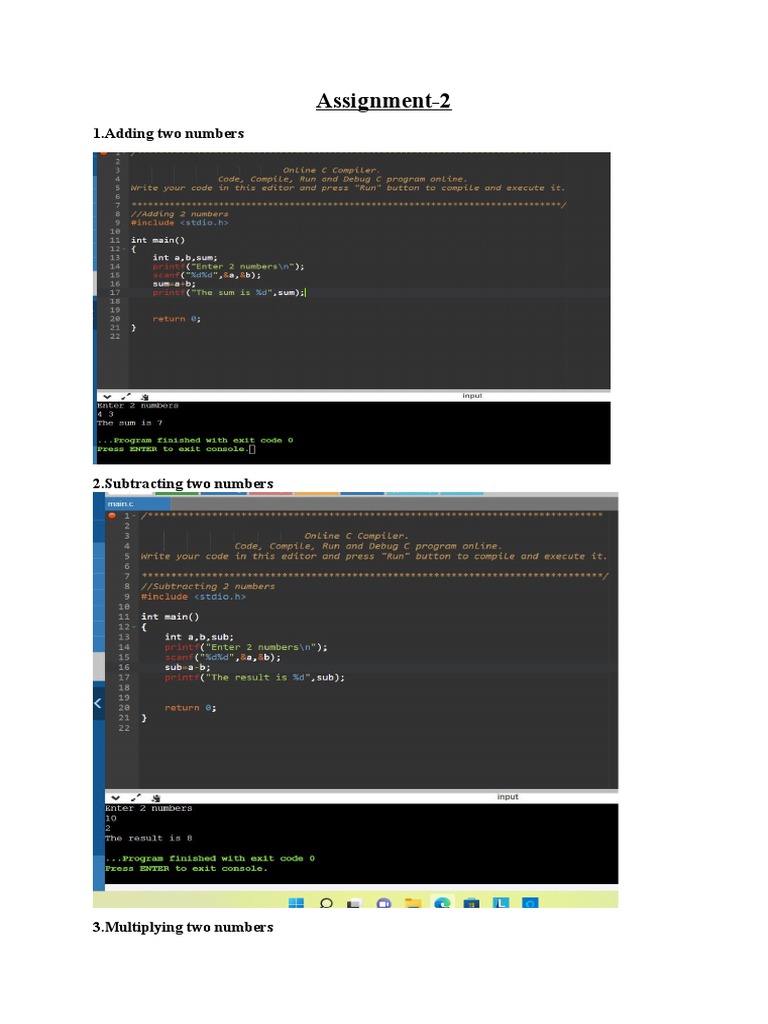Click 'int main()' in the addition code
768x1024 pixels.
coord(157,240)
